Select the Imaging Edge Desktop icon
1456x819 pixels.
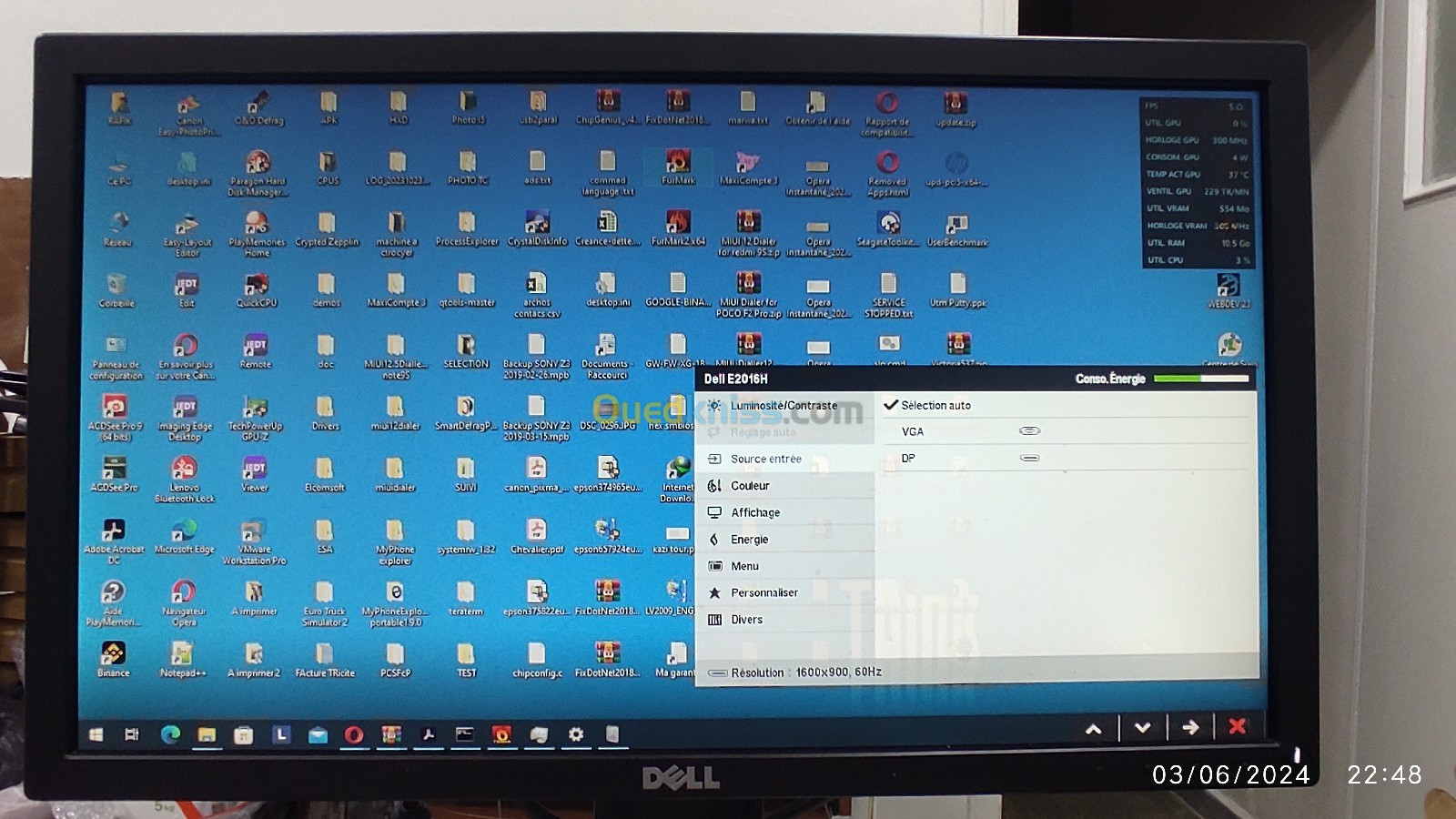click(x=185, y=418)
